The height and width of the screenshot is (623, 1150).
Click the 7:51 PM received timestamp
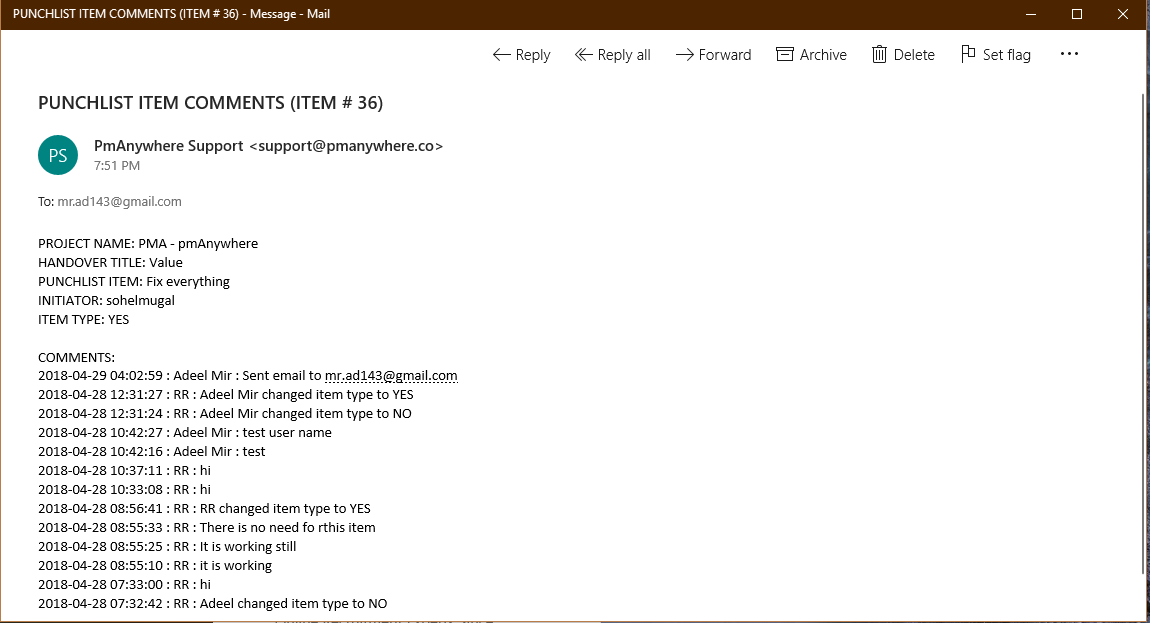(x=116, y=166)
